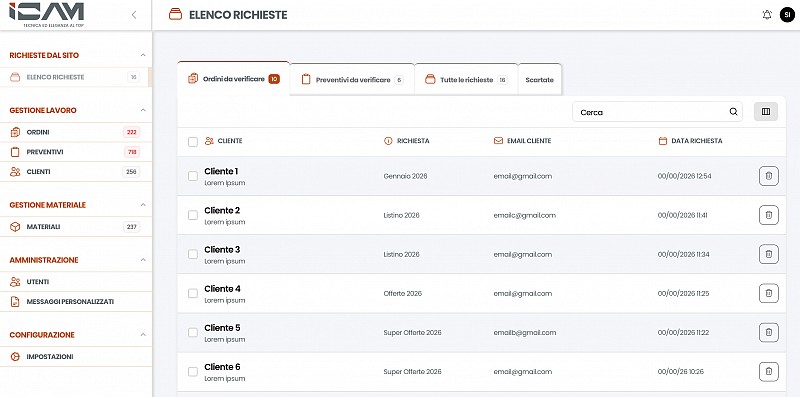Open Preventivi in the sidebar
Image resolution: width=800 pixels, height=397 pixels.
76,152
